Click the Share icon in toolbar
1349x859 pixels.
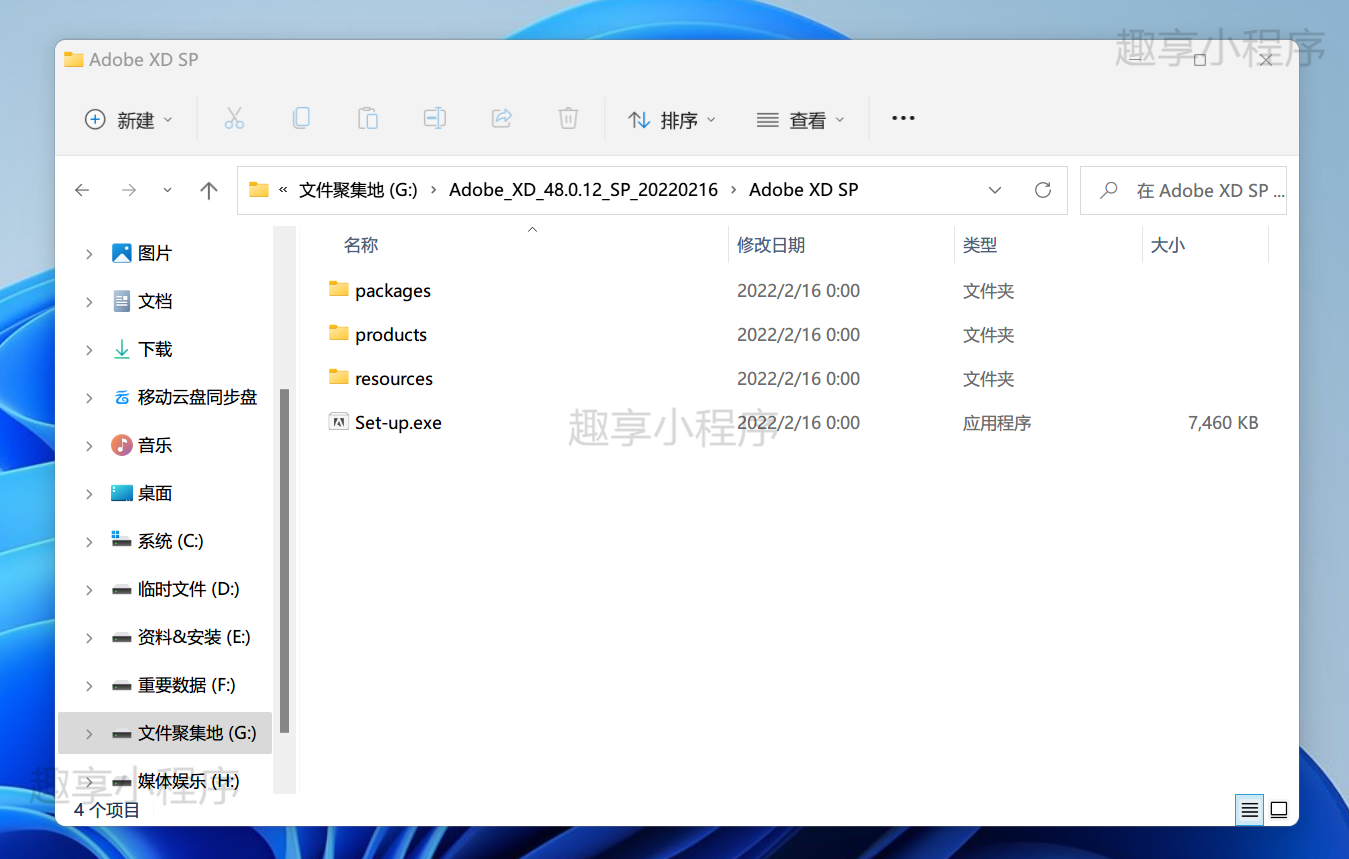pos(502,119)
